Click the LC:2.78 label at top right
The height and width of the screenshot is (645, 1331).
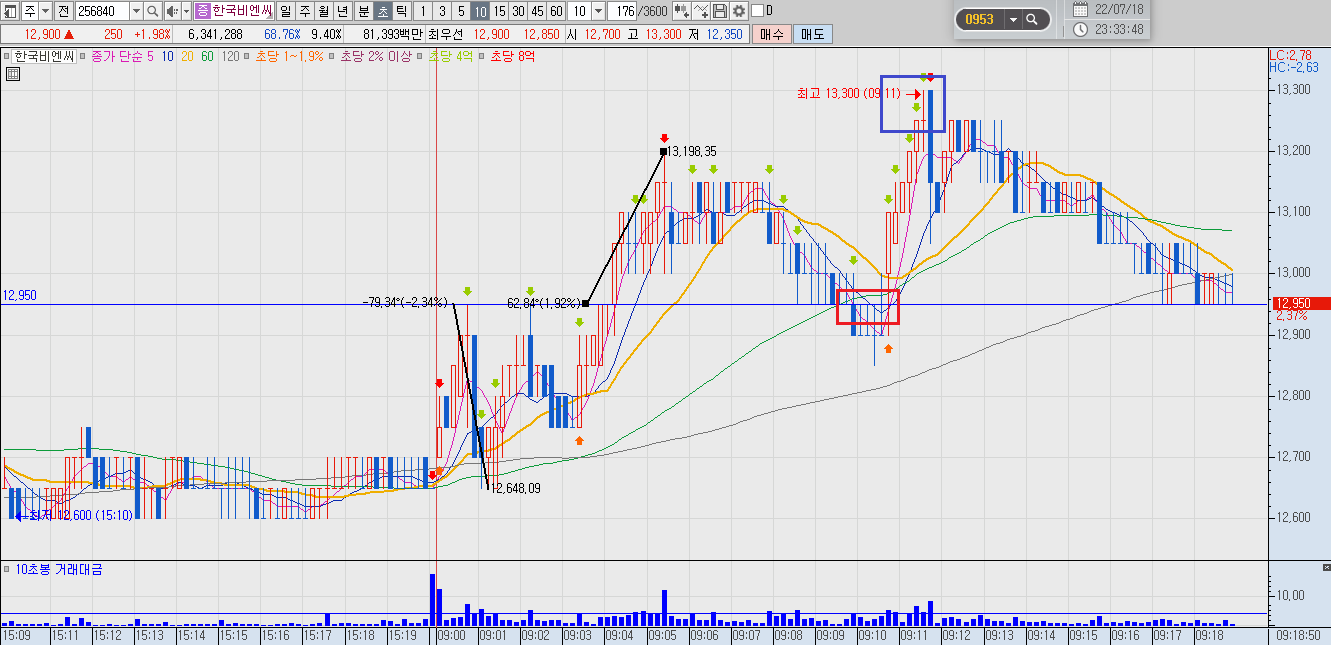pyautogui.click(x=1289, y=54)
